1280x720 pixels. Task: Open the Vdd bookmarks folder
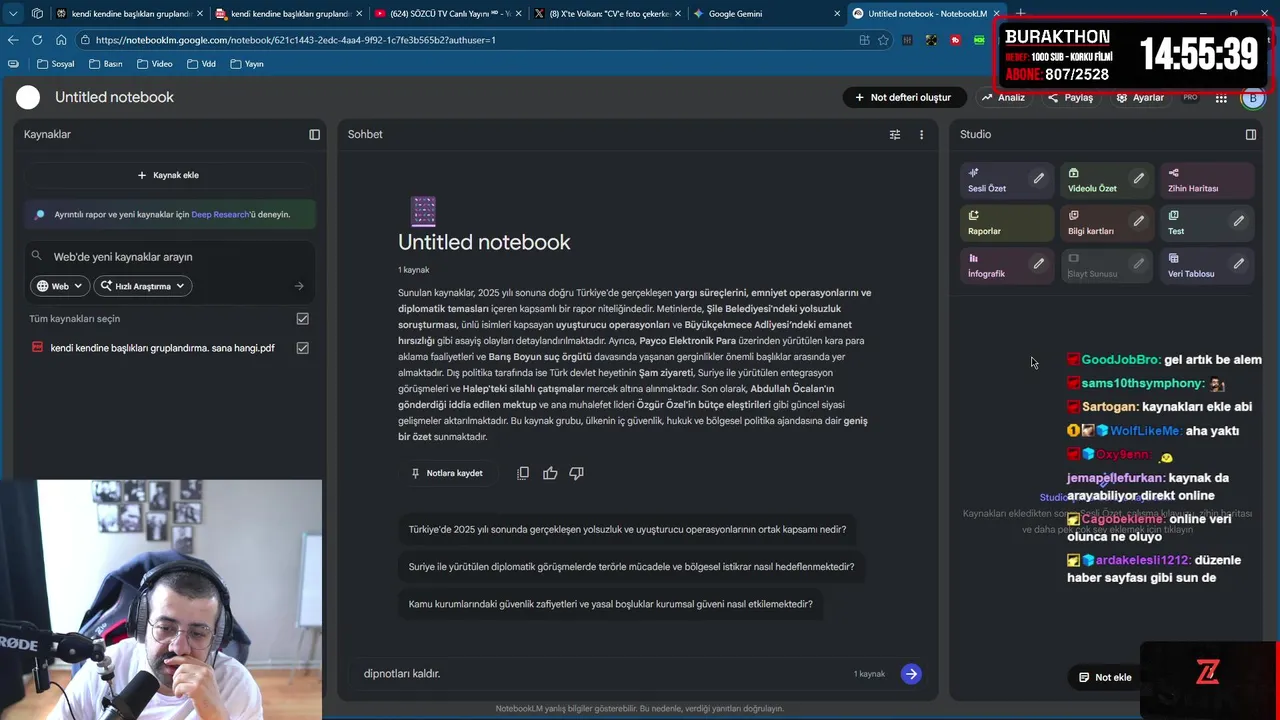(200, 64)
